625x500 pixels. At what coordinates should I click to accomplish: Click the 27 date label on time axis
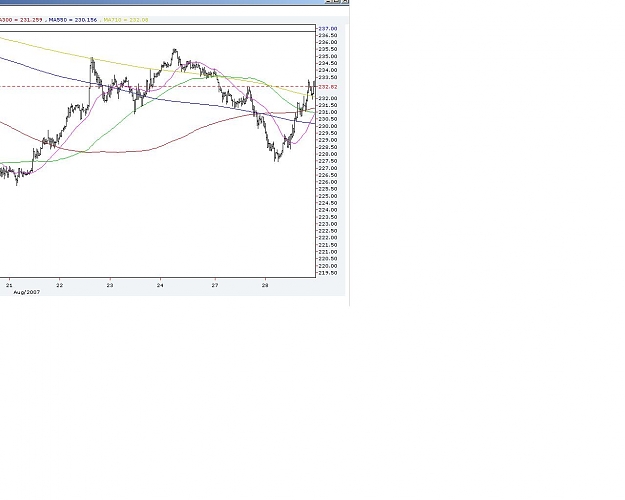(x=215, y=285)
